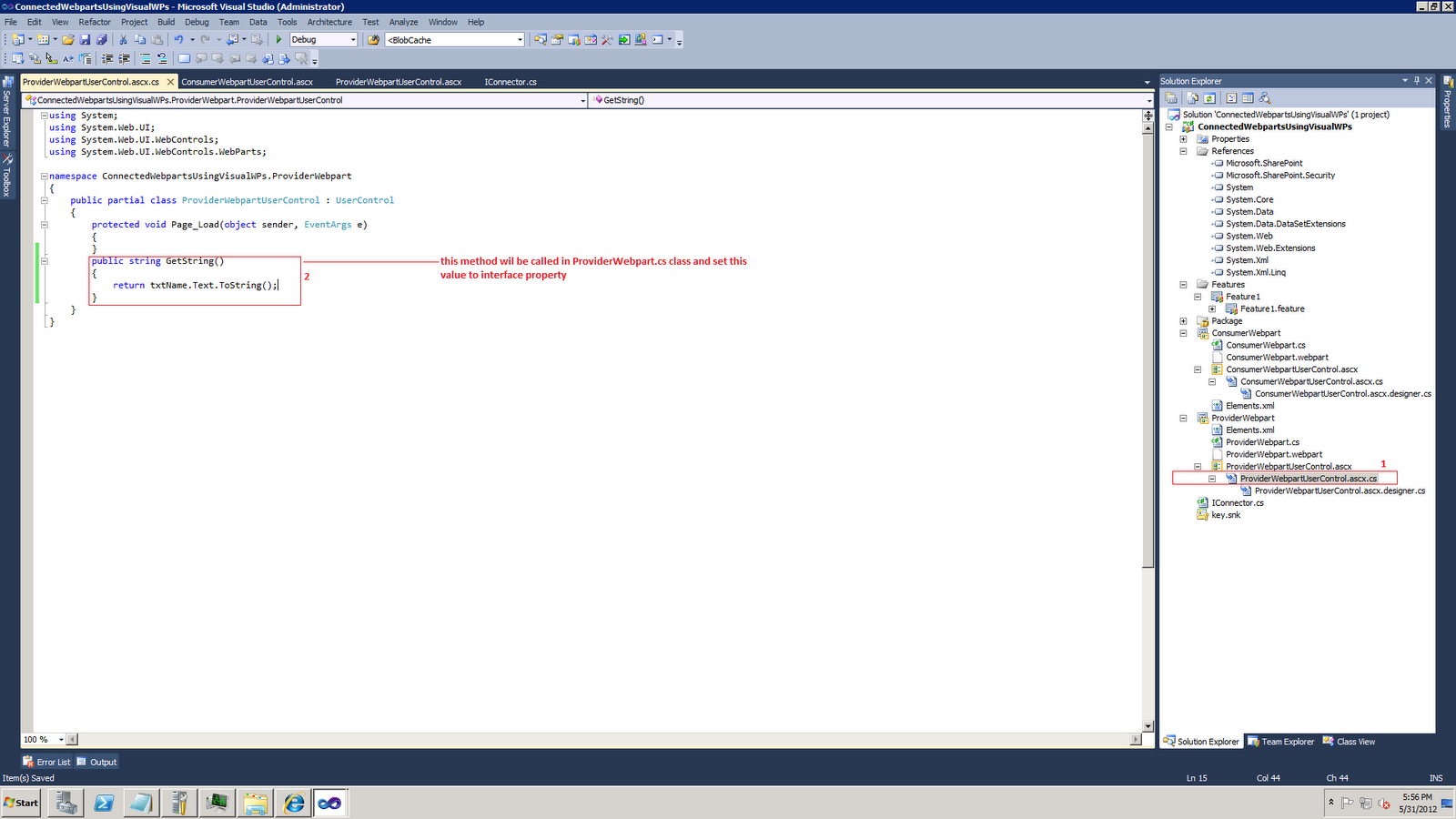Image resolution: width=1456 pixels, height=819 pixels.
Task: Switch to ProviderWebpartUserControl.ascx editor tab
Action: tap(399, 82)
